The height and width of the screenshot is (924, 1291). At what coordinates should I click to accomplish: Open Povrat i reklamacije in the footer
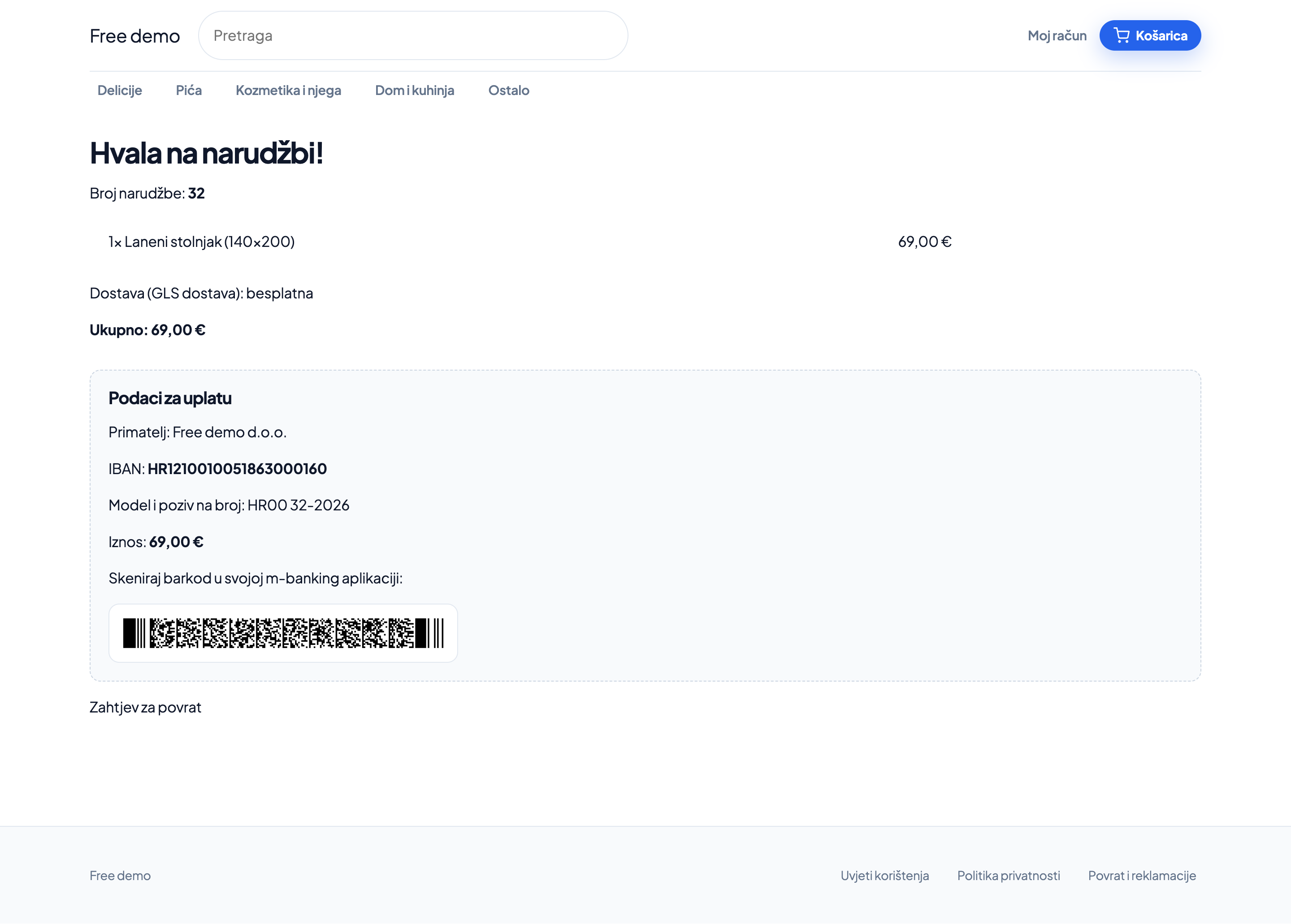(x=1142, y=876)
